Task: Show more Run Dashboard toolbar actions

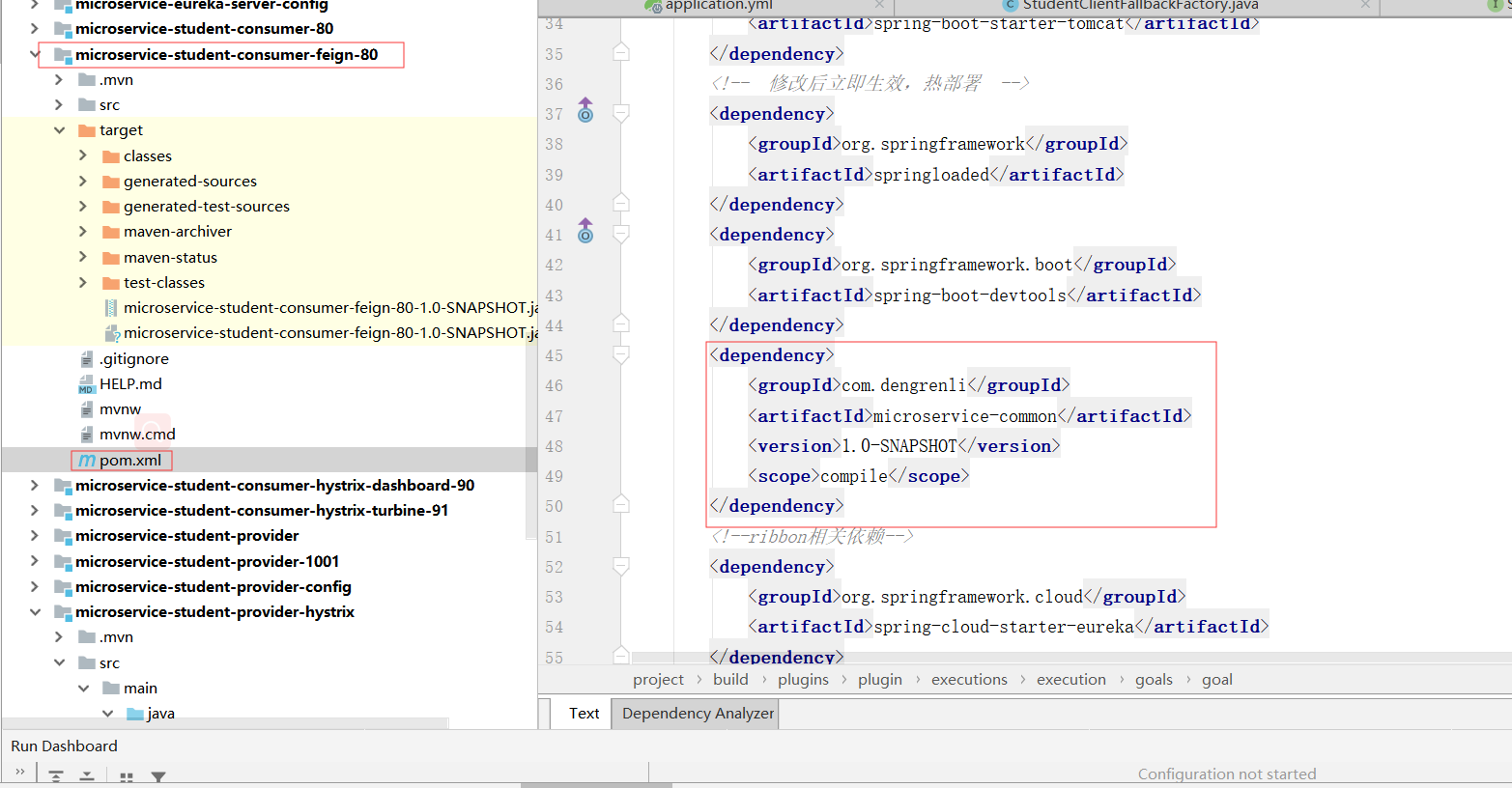Action: 20,772
